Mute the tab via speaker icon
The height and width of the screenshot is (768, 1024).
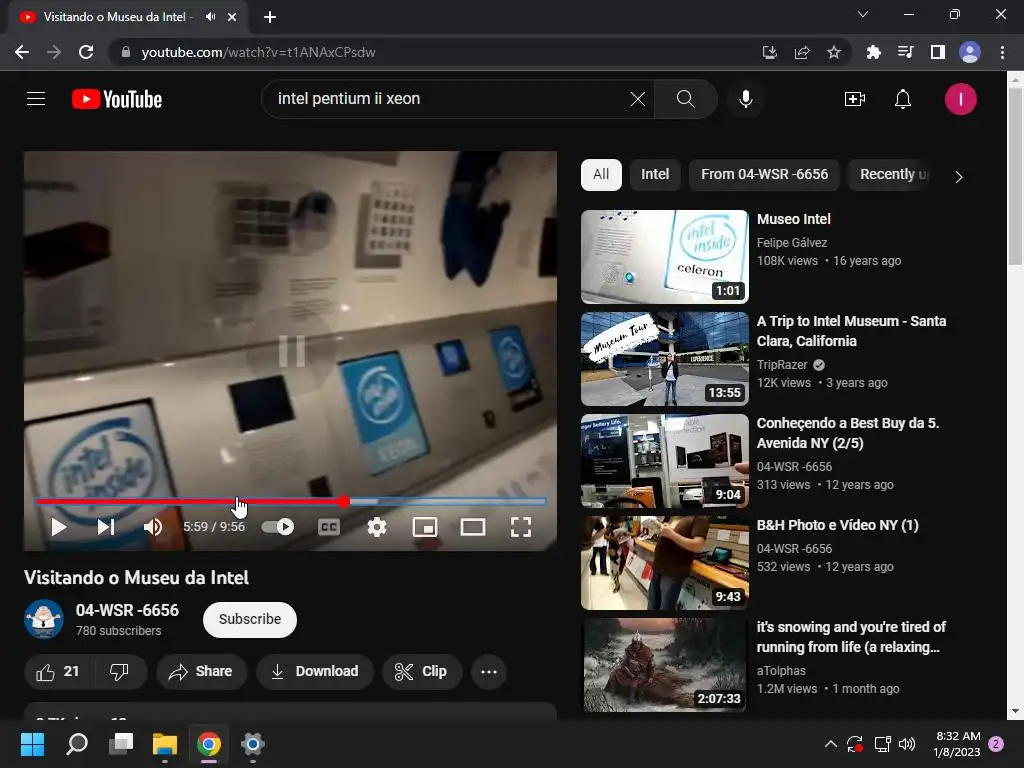[x=210, y=17]
